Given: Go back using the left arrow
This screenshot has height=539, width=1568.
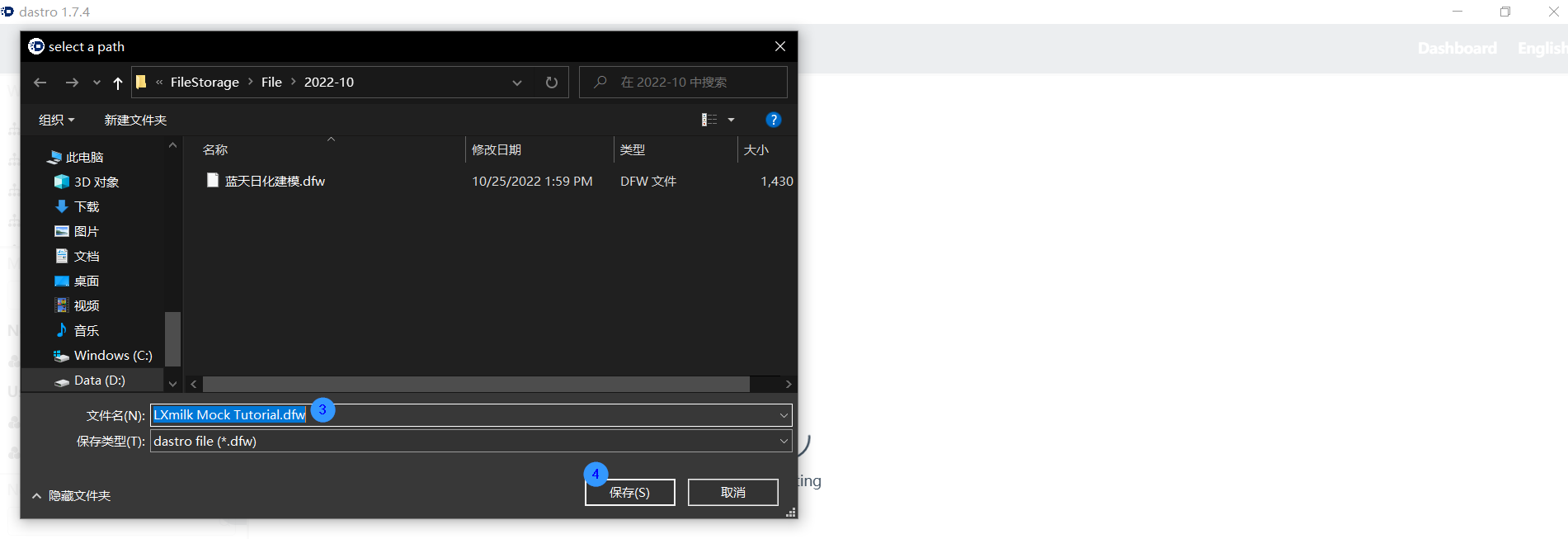Looking at the screenshot, I should point(40,83).
